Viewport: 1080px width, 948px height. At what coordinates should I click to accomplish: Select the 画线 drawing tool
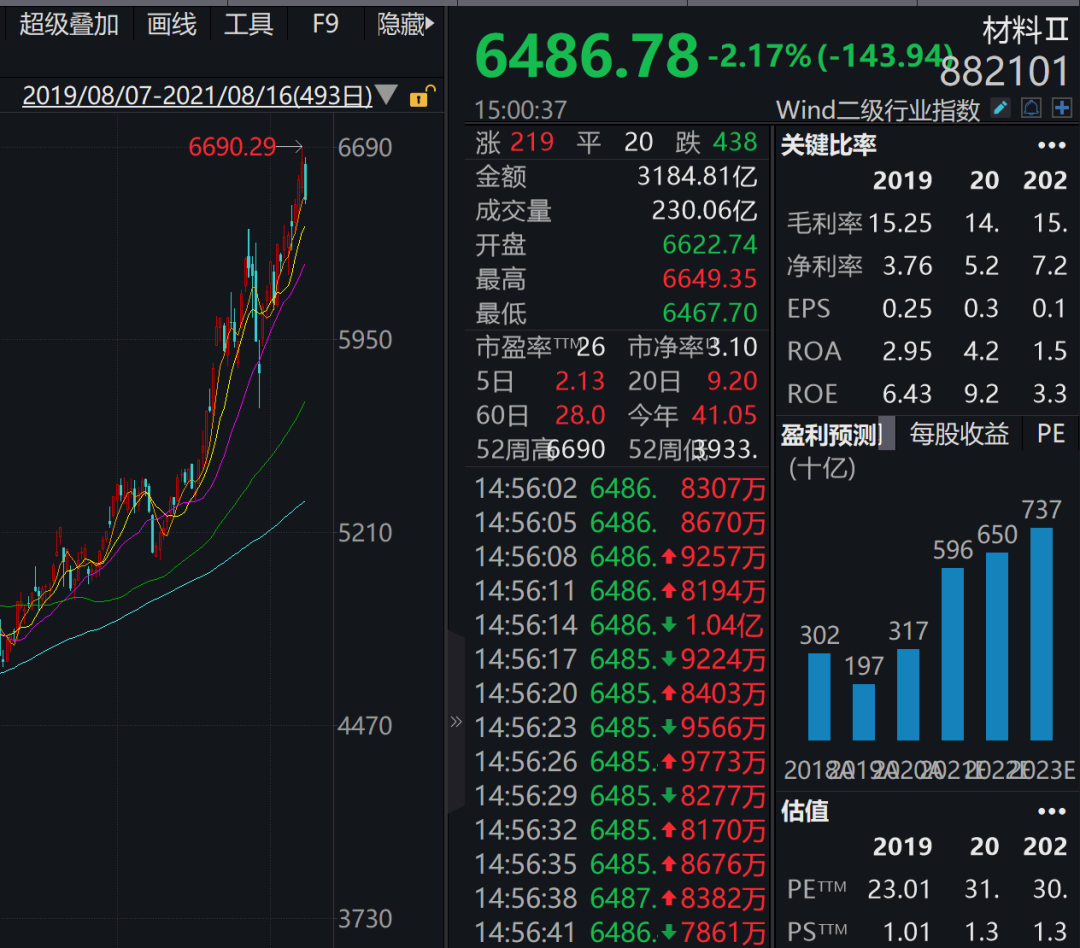(172, 24)
